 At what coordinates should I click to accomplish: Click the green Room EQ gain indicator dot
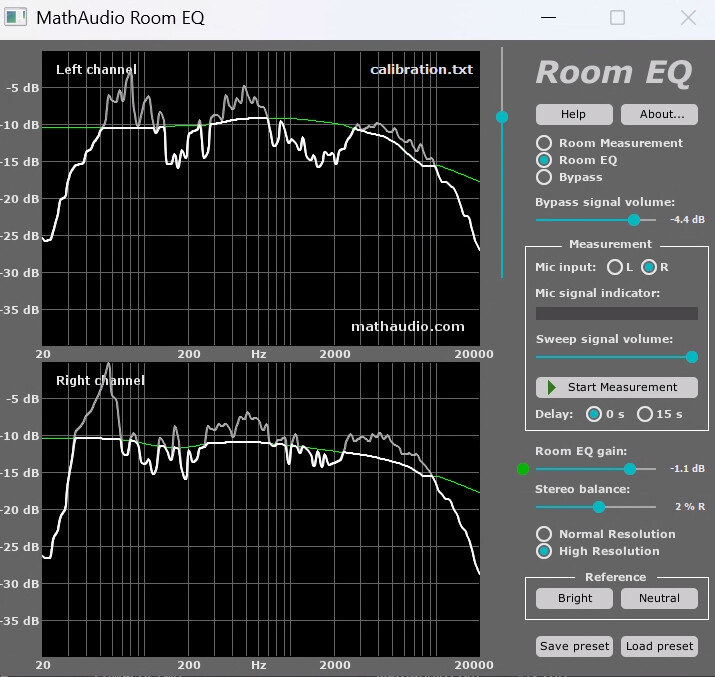(x=523, y=468)
